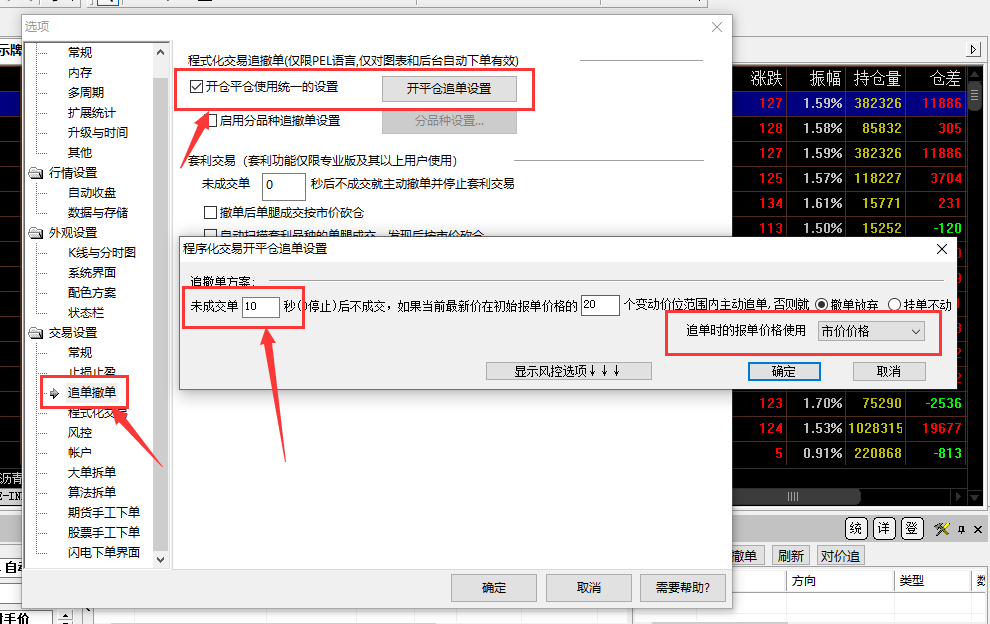
Task: Select 股票手工下单 in the options tree
Action: pyautogui.click(x=104, y=532)
